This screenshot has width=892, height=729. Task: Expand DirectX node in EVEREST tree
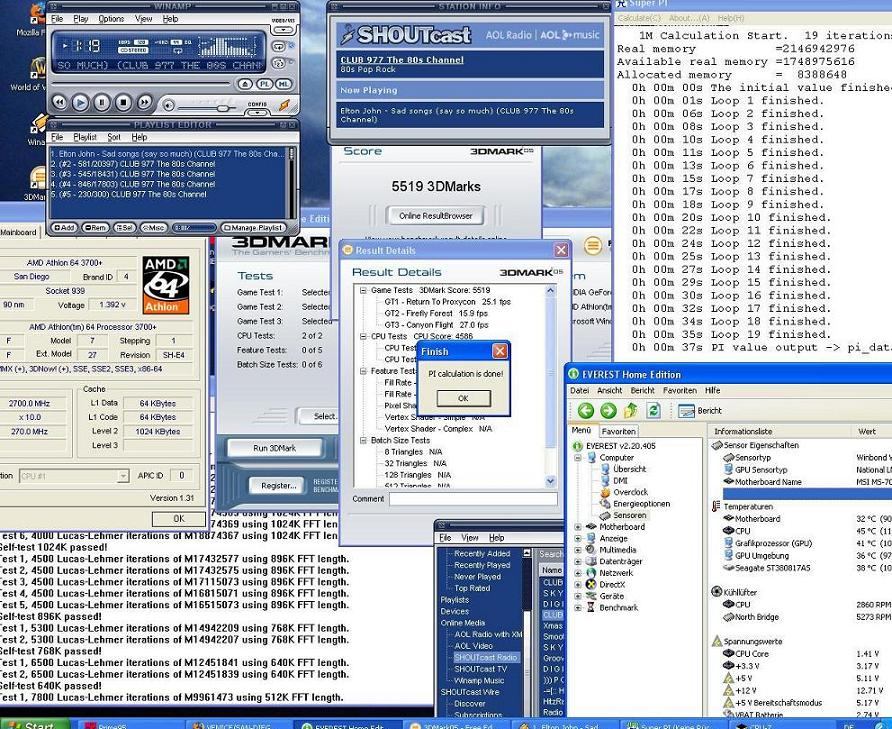tap(578, 584)
